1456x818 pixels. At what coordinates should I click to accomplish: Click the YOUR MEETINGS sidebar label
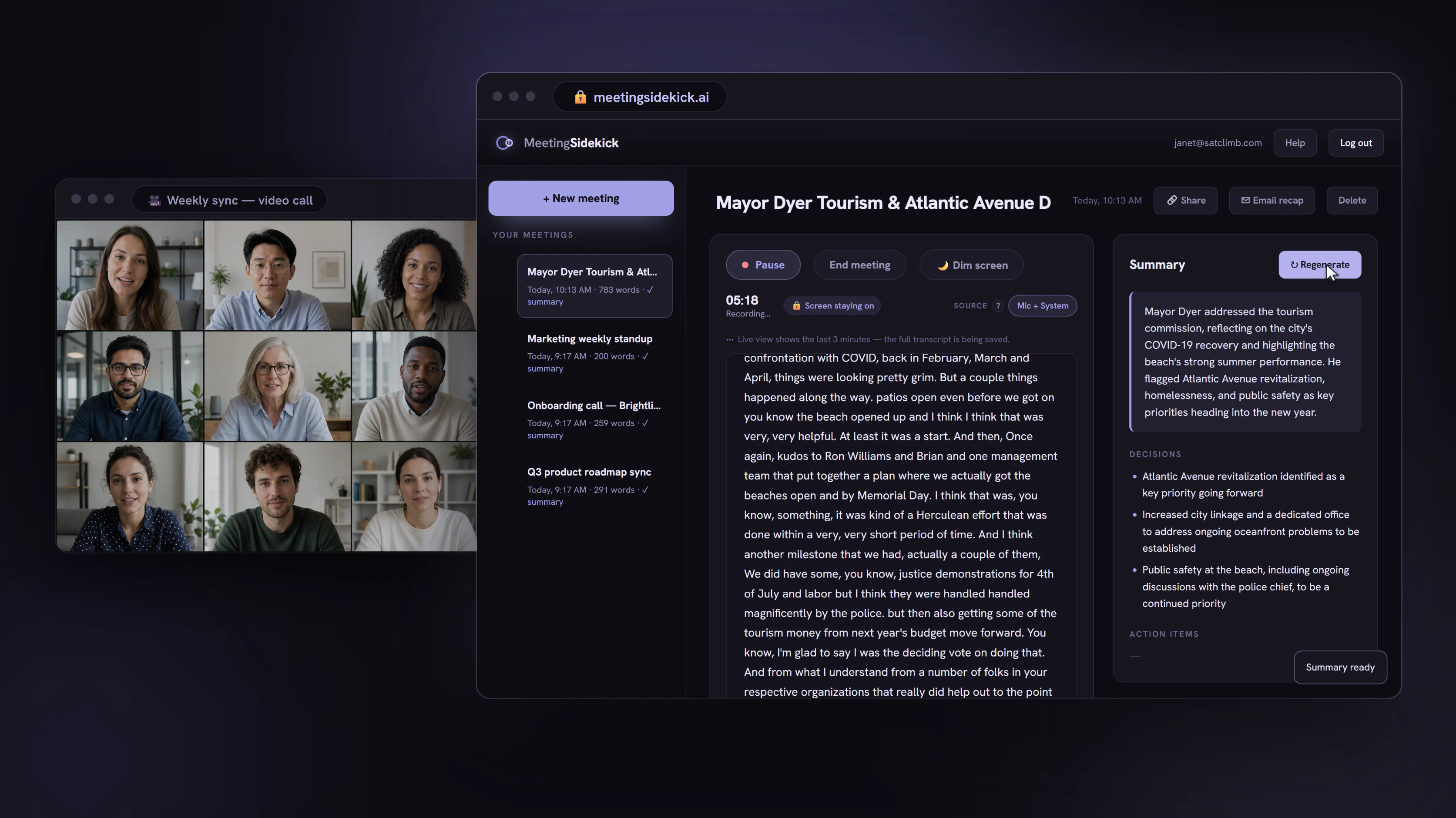coord(533,235)
